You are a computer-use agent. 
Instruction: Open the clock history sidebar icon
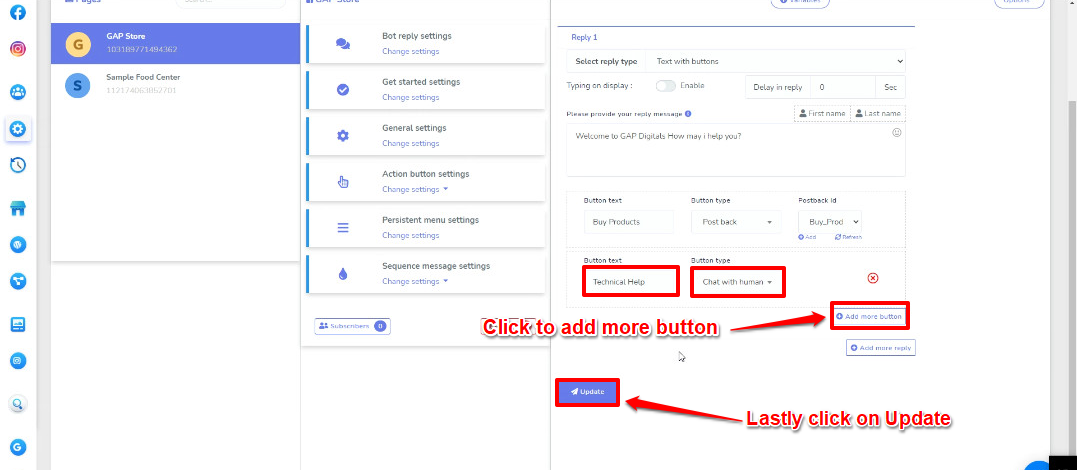18,164
